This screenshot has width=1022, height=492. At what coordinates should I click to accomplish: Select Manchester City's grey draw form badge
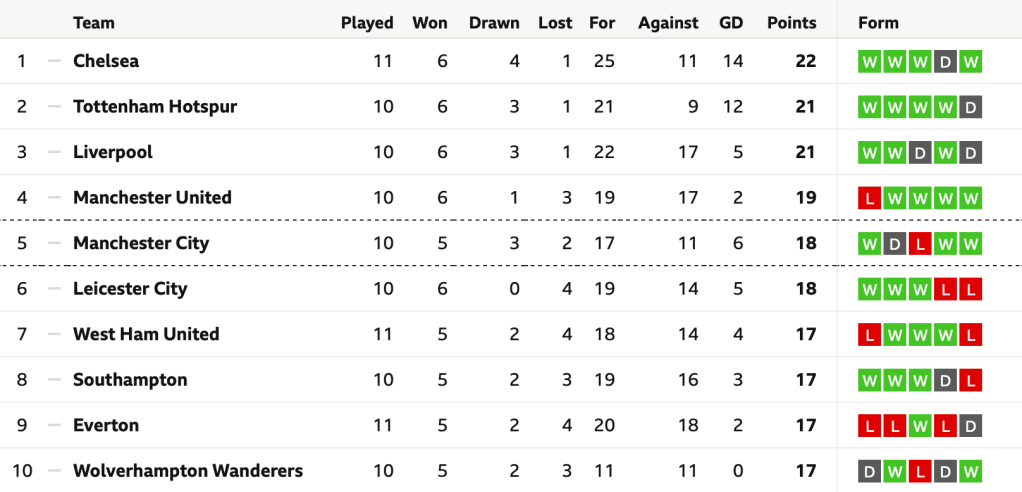coord(895,244)
